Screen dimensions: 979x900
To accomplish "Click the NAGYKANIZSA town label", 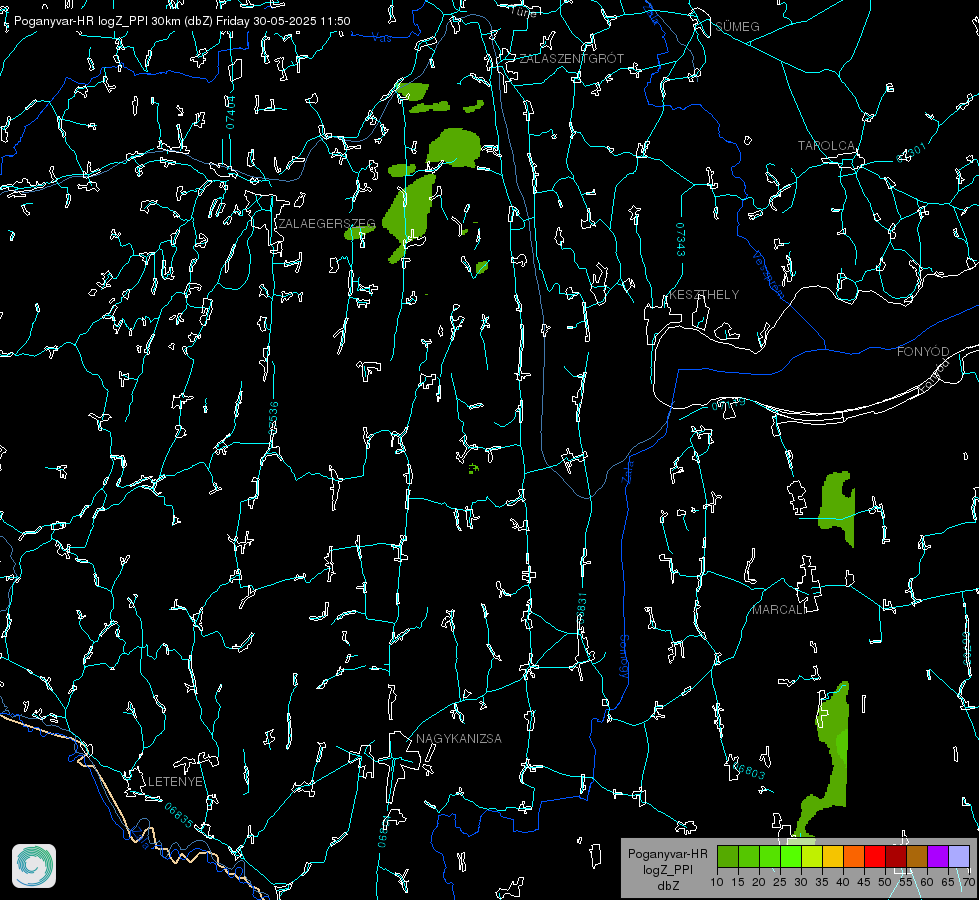I will click(x=459, y=738).
